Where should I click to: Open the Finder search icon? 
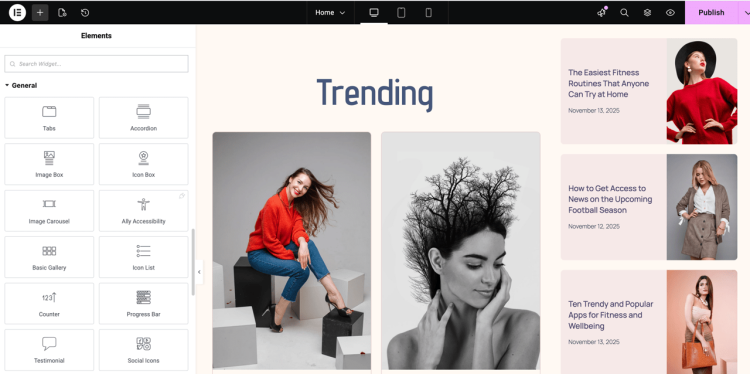(x=624, y=12)
